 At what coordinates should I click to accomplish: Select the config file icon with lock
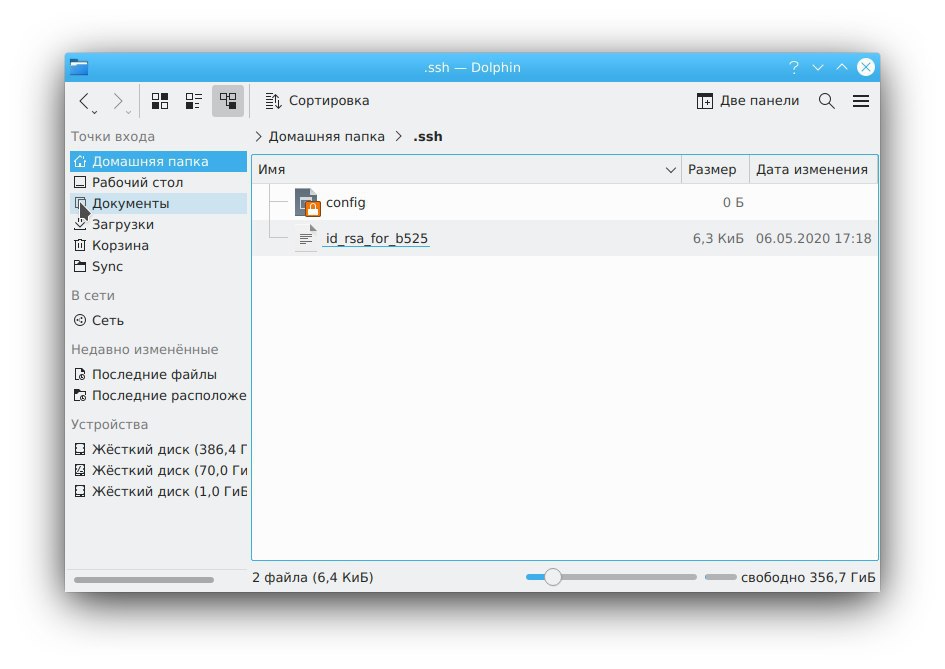click(x=307, y=203)
